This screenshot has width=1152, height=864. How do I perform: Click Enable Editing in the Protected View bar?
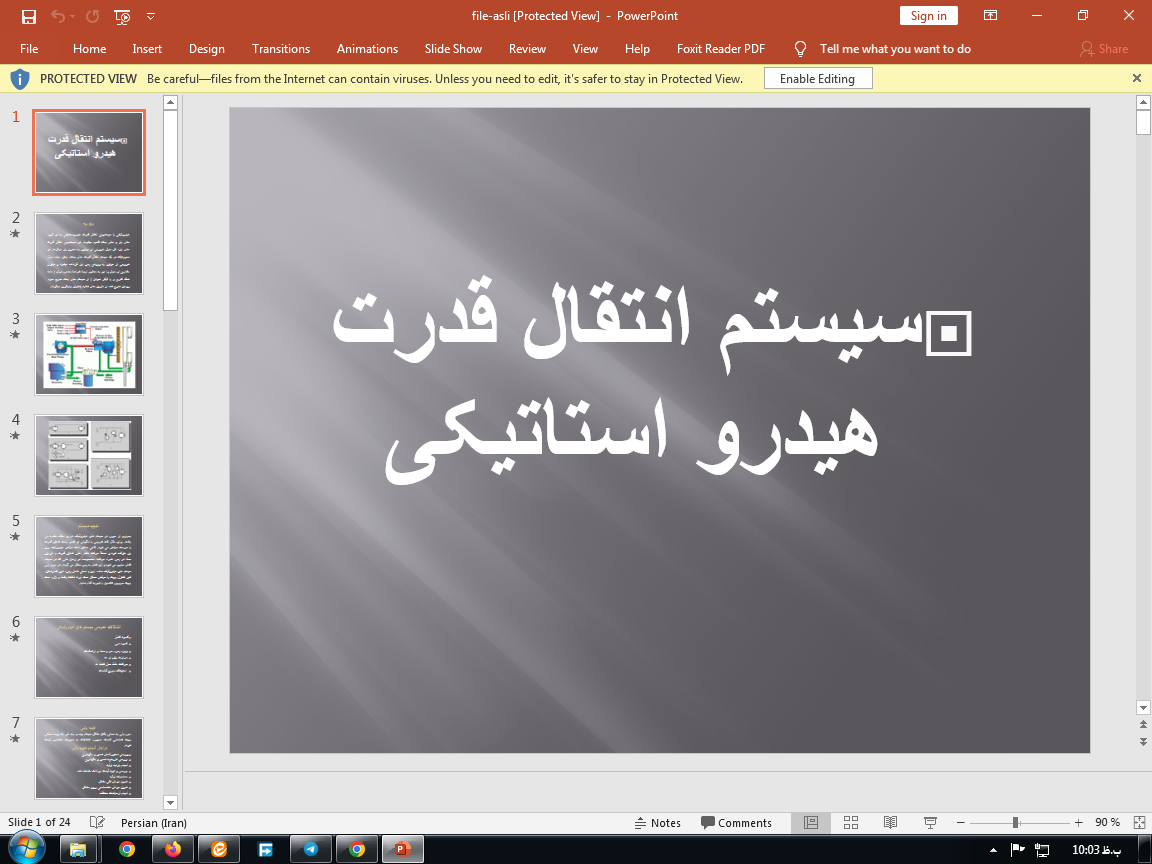click(818, 79)
